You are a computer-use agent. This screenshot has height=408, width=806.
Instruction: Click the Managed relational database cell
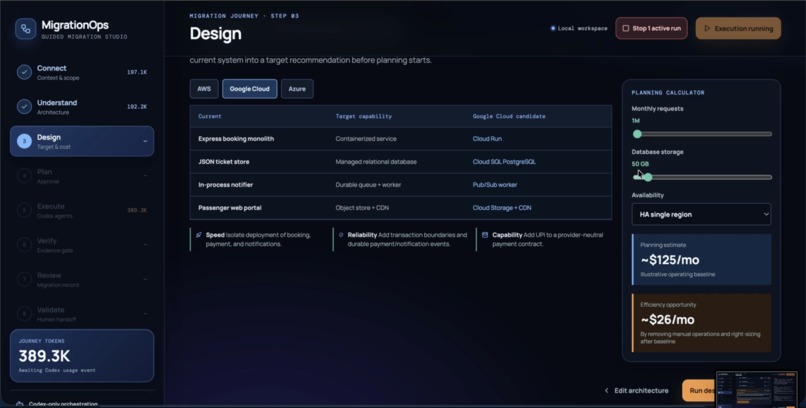pyautogui.click(x=376, y=162)
